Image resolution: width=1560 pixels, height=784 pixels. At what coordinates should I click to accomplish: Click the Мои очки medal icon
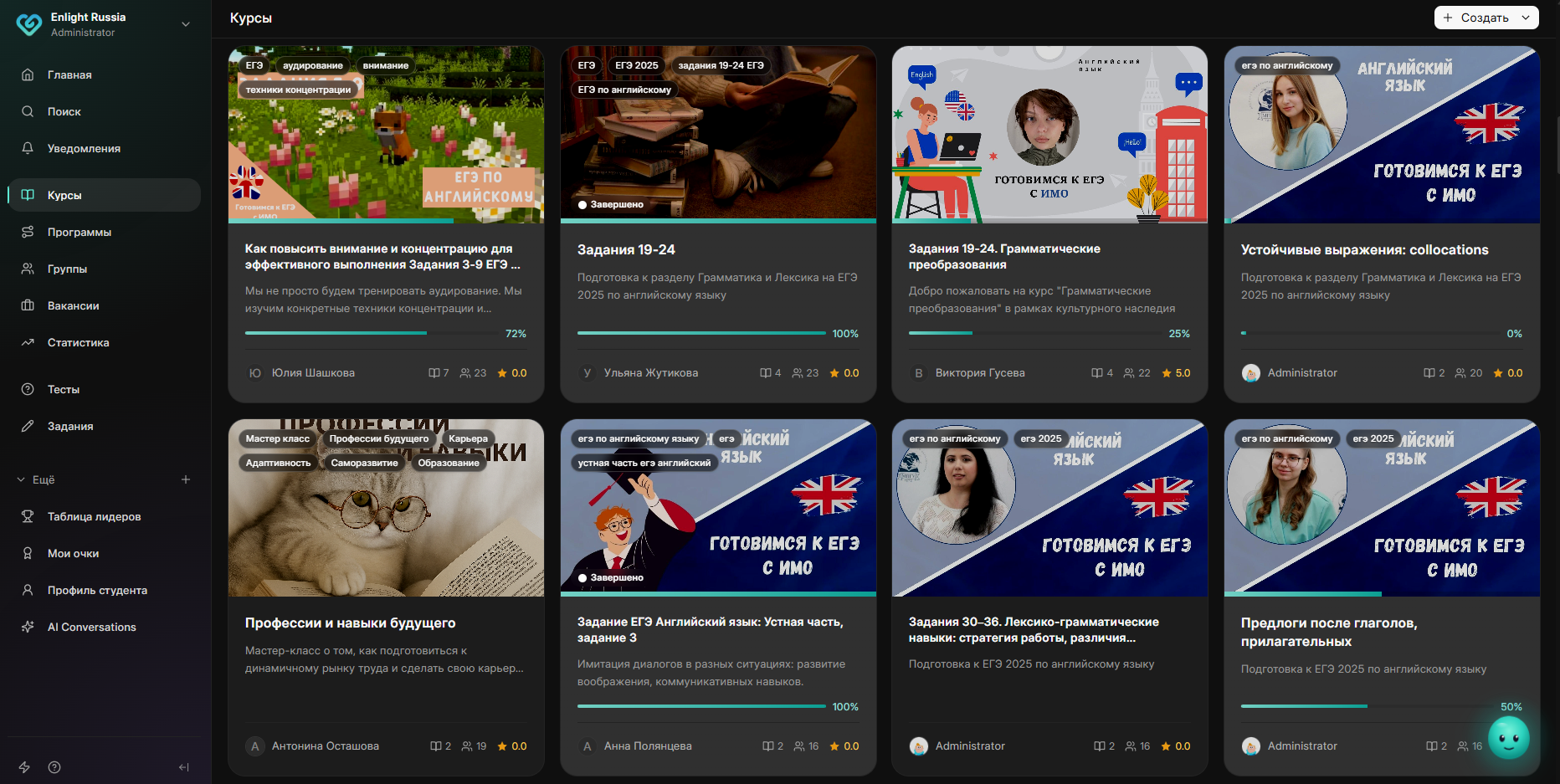pyautogui.click(x=28, y=553)
